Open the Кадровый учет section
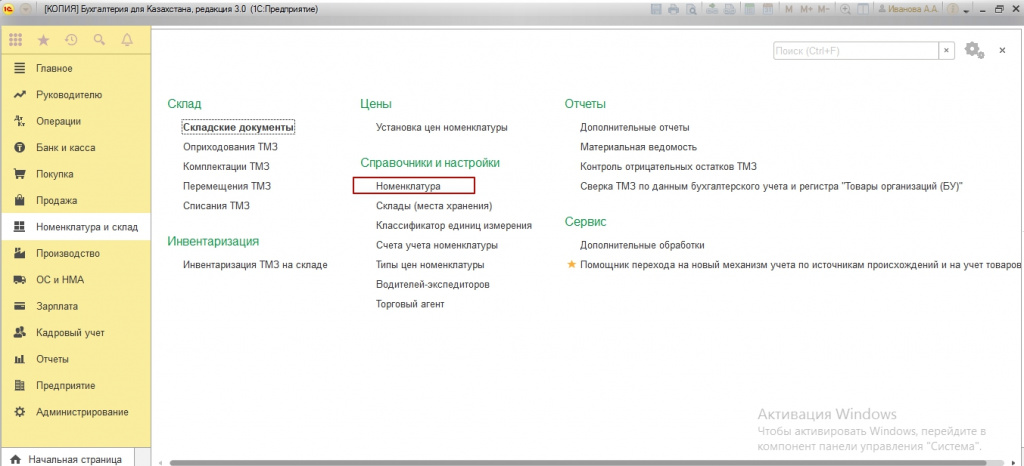 76,333
